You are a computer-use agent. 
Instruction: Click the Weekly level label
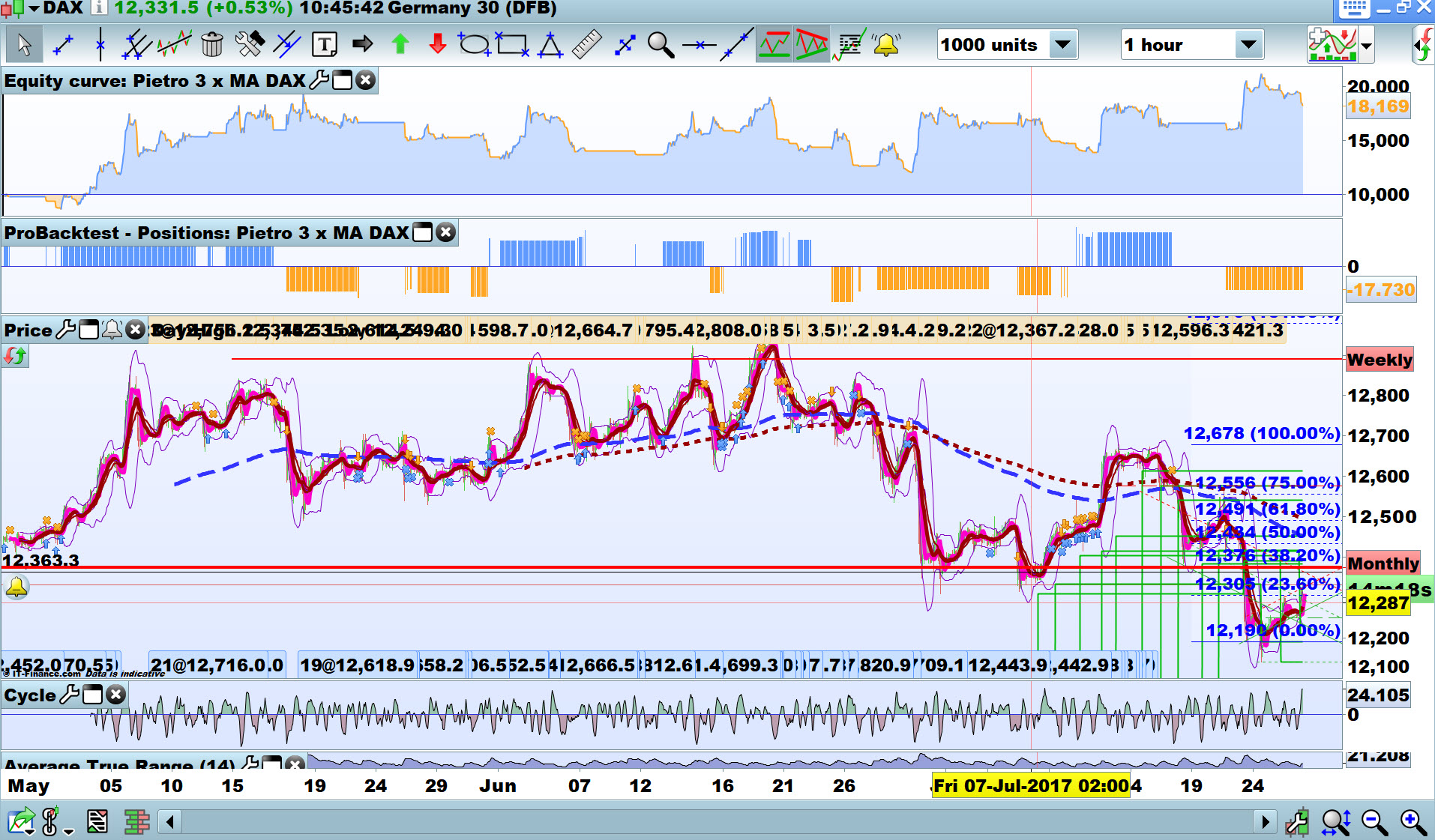(1380, 360)
